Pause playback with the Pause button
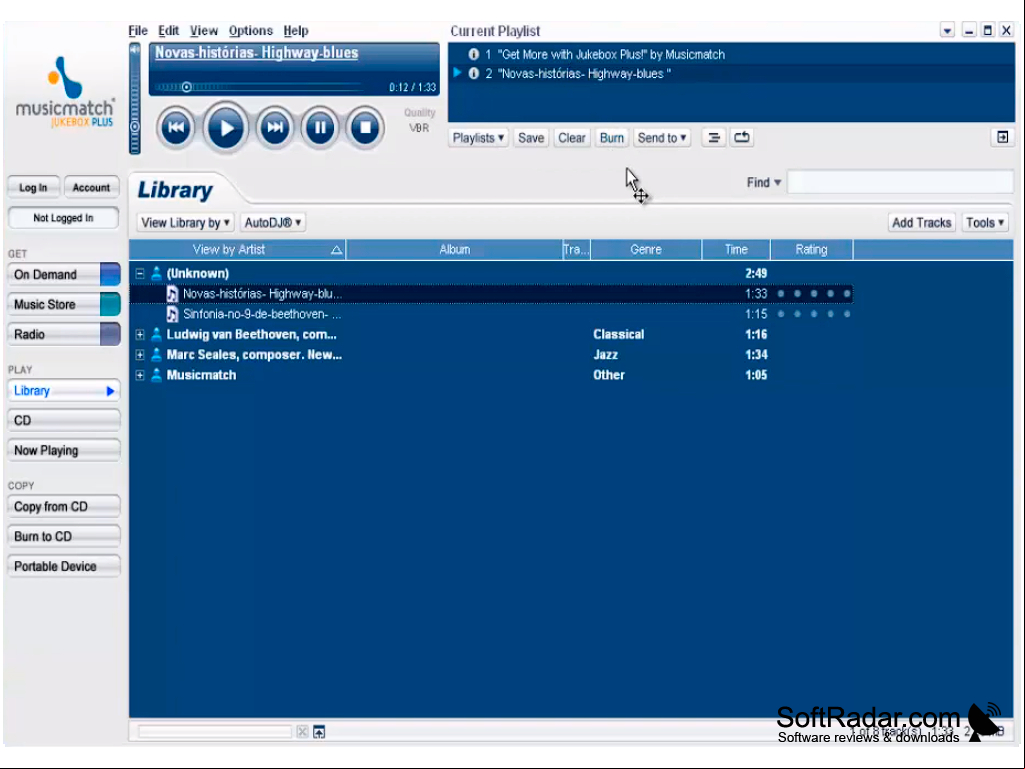This screenshot has width=1025, height=769. tap(320, 128)
